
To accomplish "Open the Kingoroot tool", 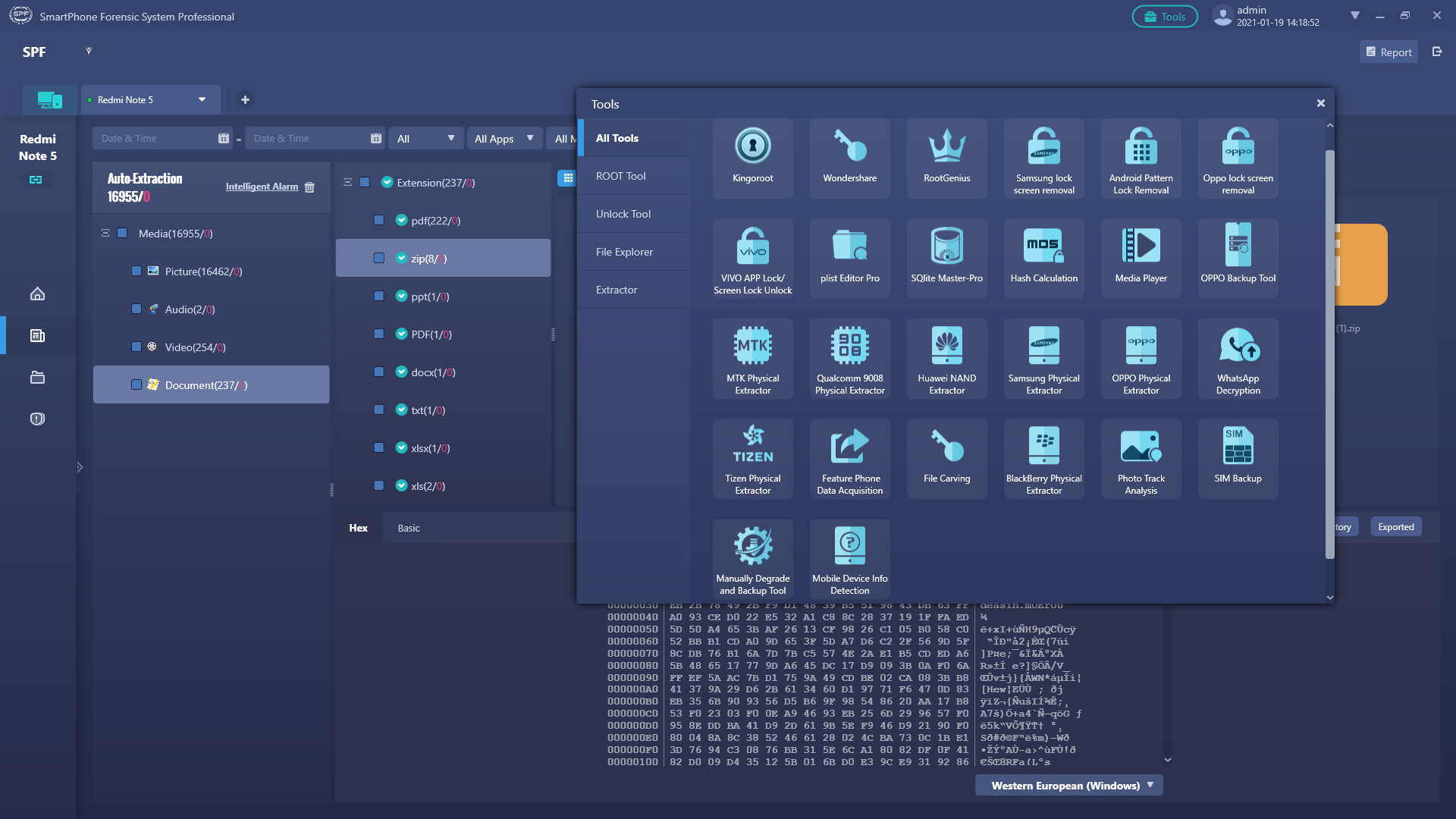I will [x=752, y=158].
